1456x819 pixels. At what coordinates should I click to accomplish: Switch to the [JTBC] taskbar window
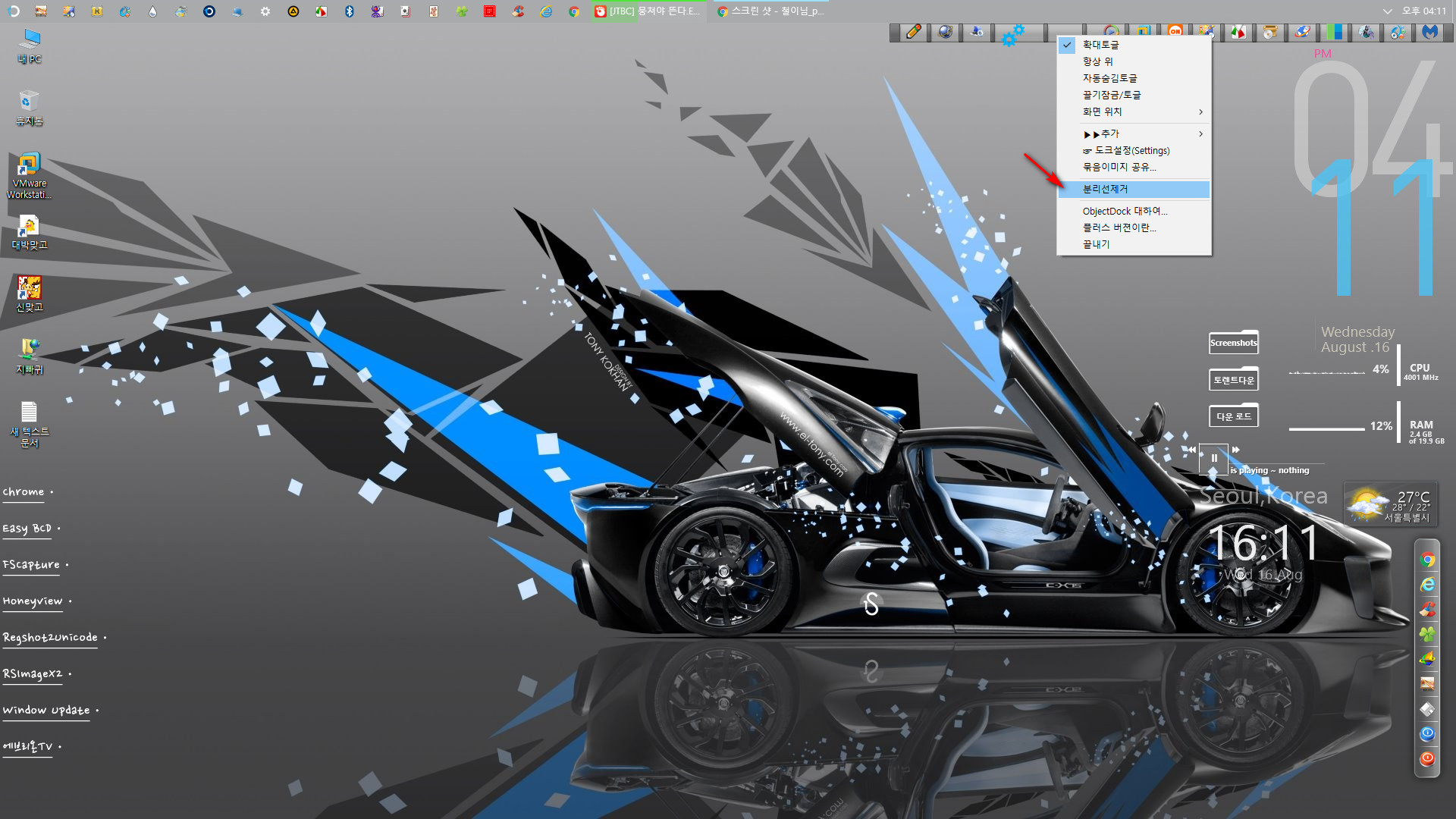tap(648, 11)
